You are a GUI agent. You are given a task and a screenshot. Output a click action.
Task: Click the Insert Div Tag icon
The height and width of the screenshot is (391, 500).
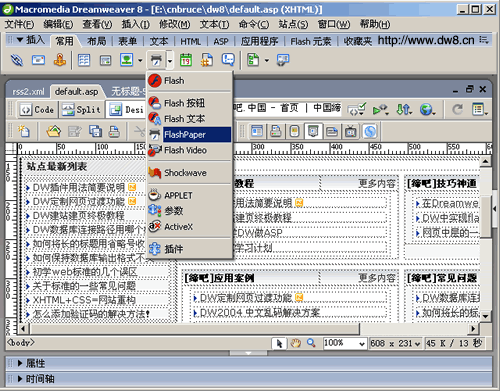[105, 60]
